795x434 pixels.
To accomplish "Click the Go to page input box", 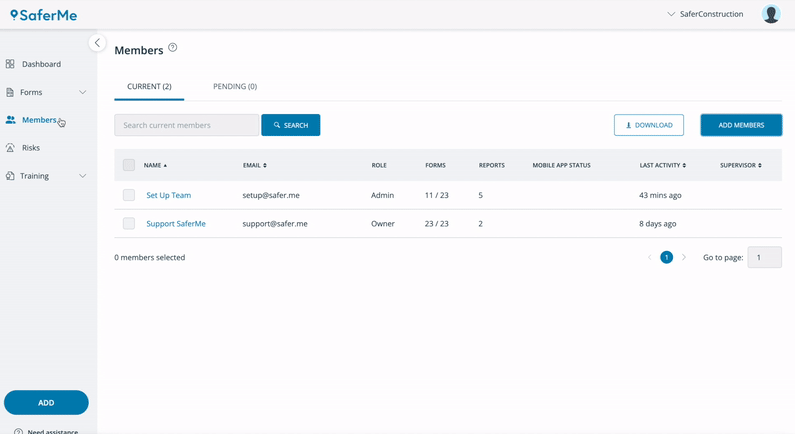I will coord(765,258).
